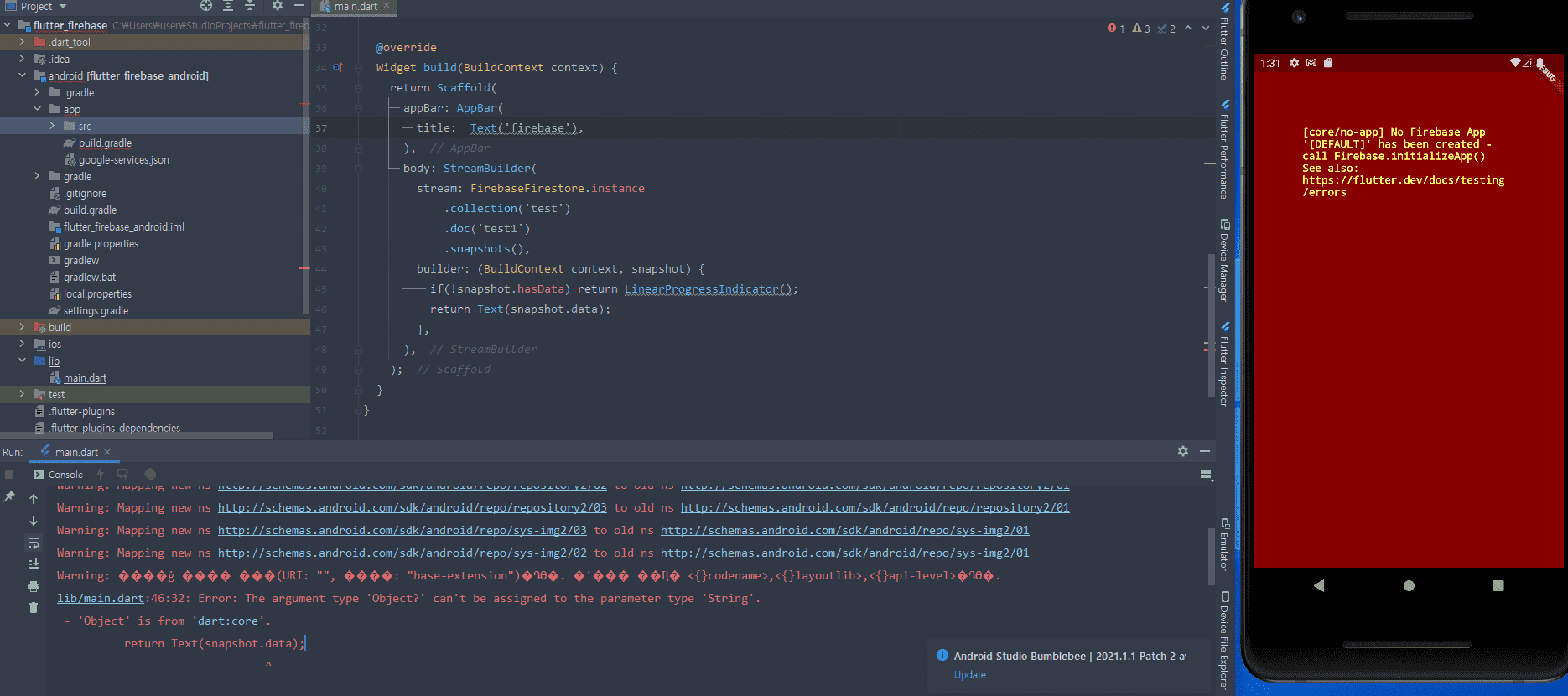Click the Print console icon
This screenshot has height=696, width=1568.
(x=34, y=586)
